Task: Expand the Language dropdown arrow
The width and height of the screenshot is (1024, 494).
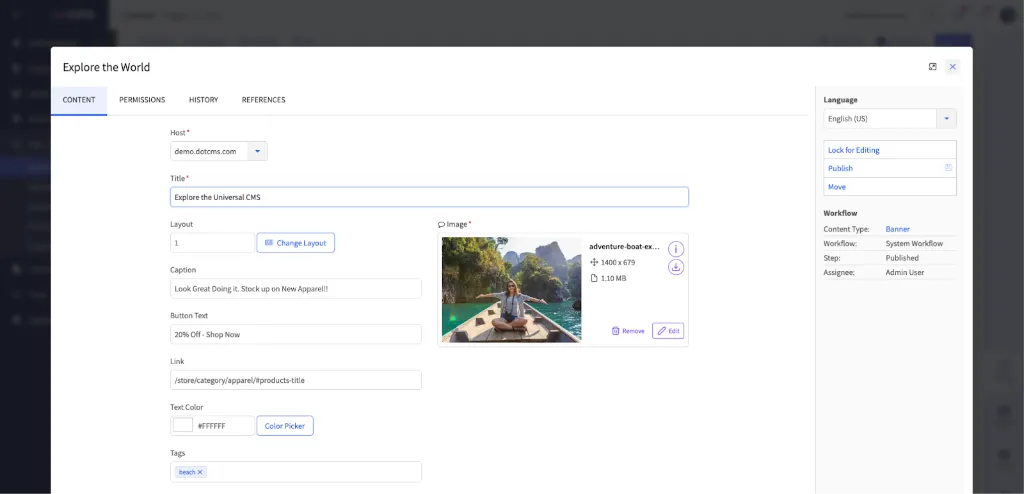Action: [946, 119]
